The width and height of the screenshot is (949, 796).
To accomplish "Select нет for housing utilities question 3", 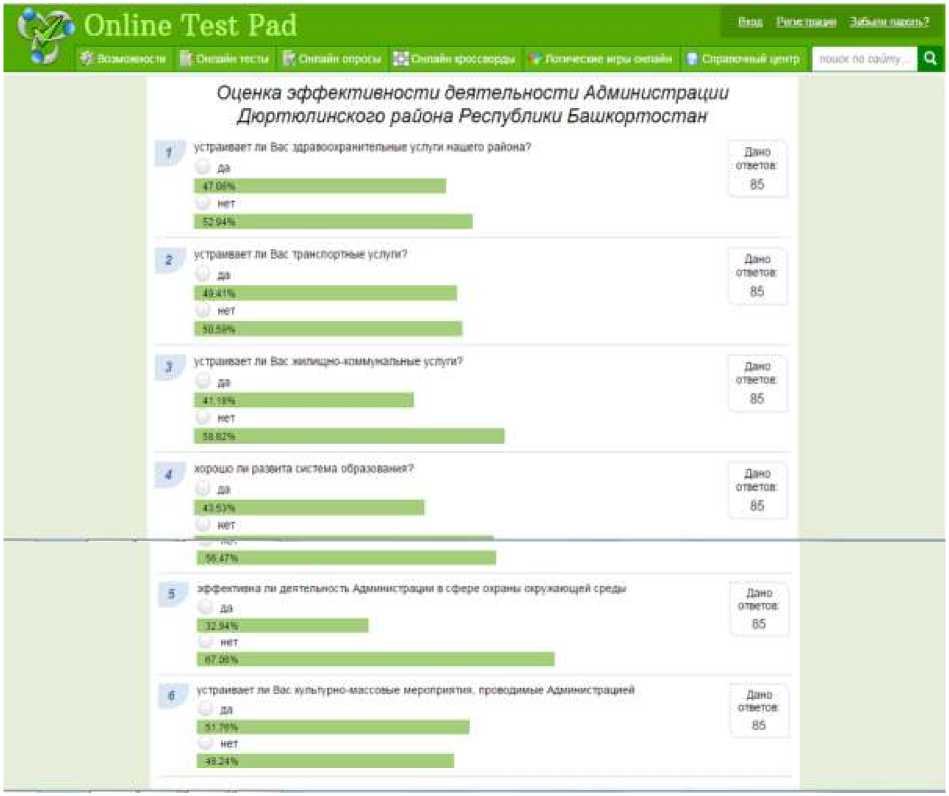I will click(203, 416).
